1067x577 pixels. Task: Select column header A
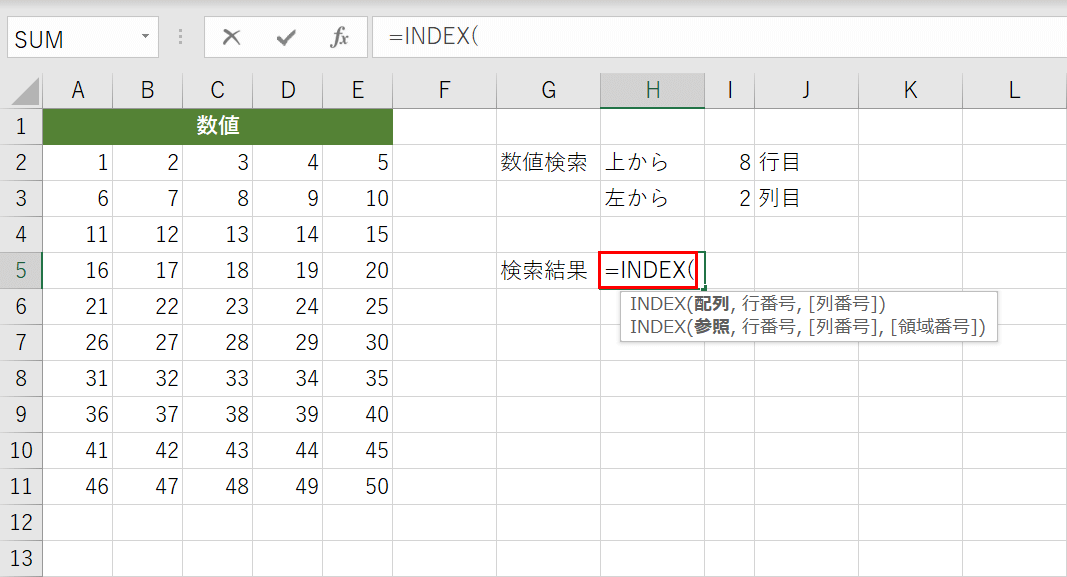click(x=78, y=89)
